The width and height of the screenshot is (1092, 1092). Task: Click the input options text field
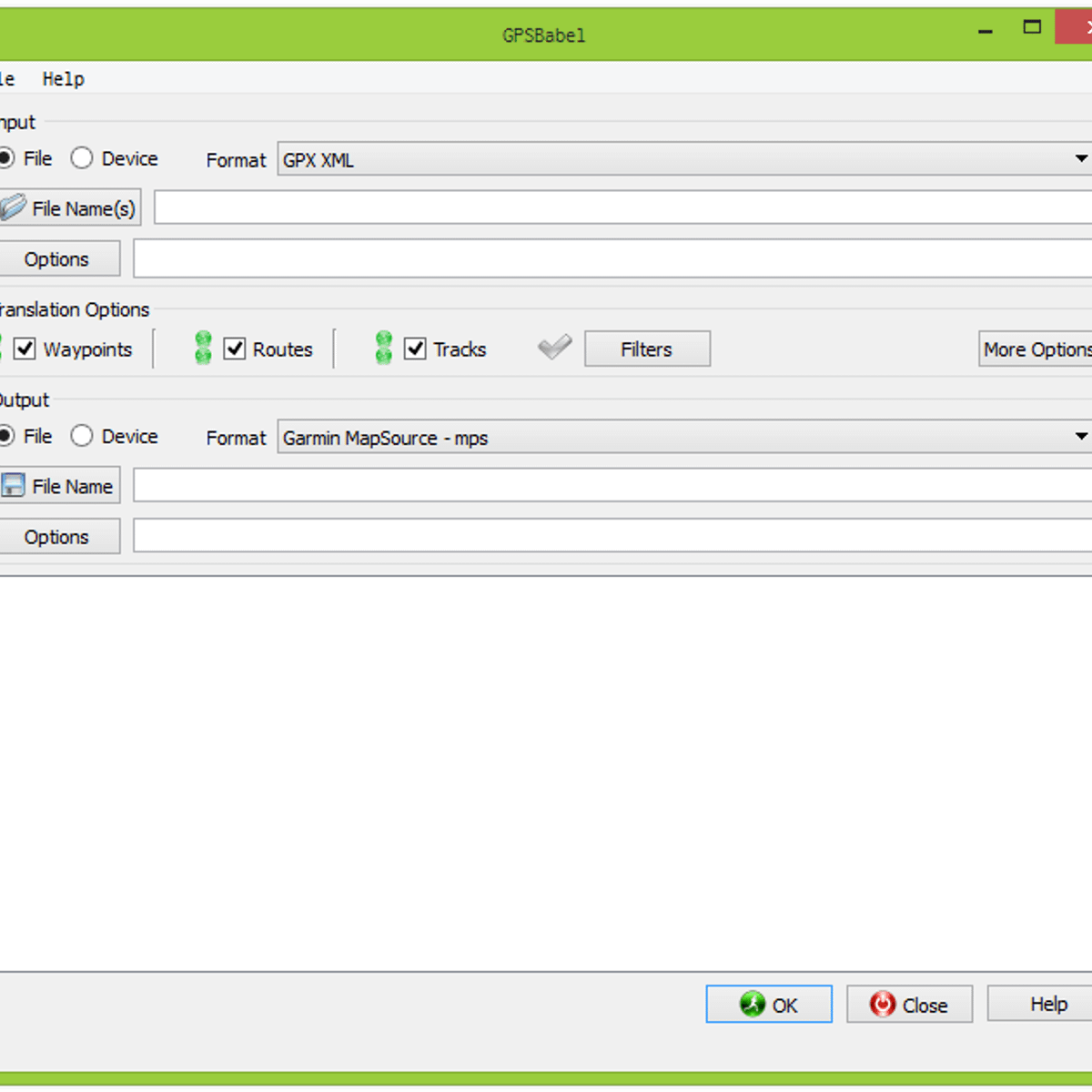click(x=613, y=258)
